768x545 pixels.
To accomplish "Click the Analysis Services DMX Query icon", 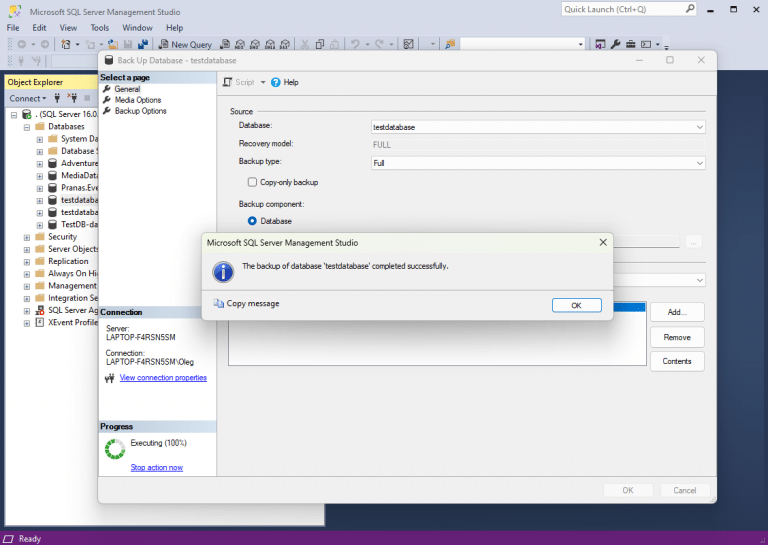I will coord(255,45).
